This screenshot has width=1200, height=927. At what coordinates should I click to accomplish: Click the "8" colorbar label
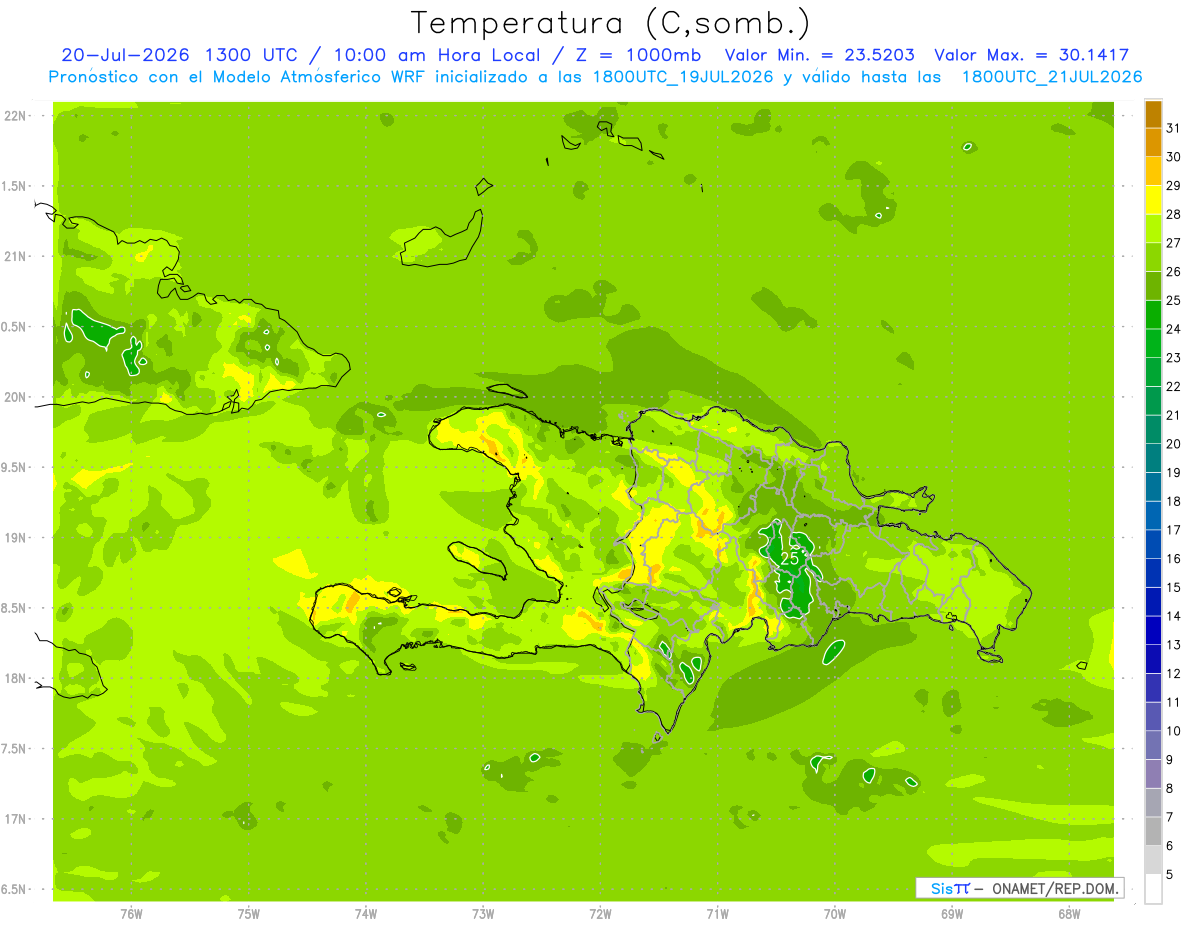(x=1170, y=788)
